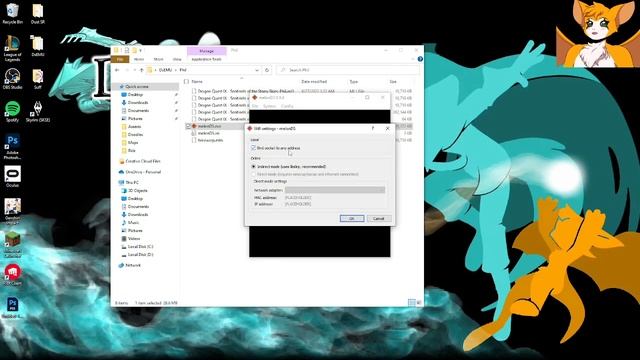
Task: Open the DeEMU folder on the desktop
Action: (38, 45)
